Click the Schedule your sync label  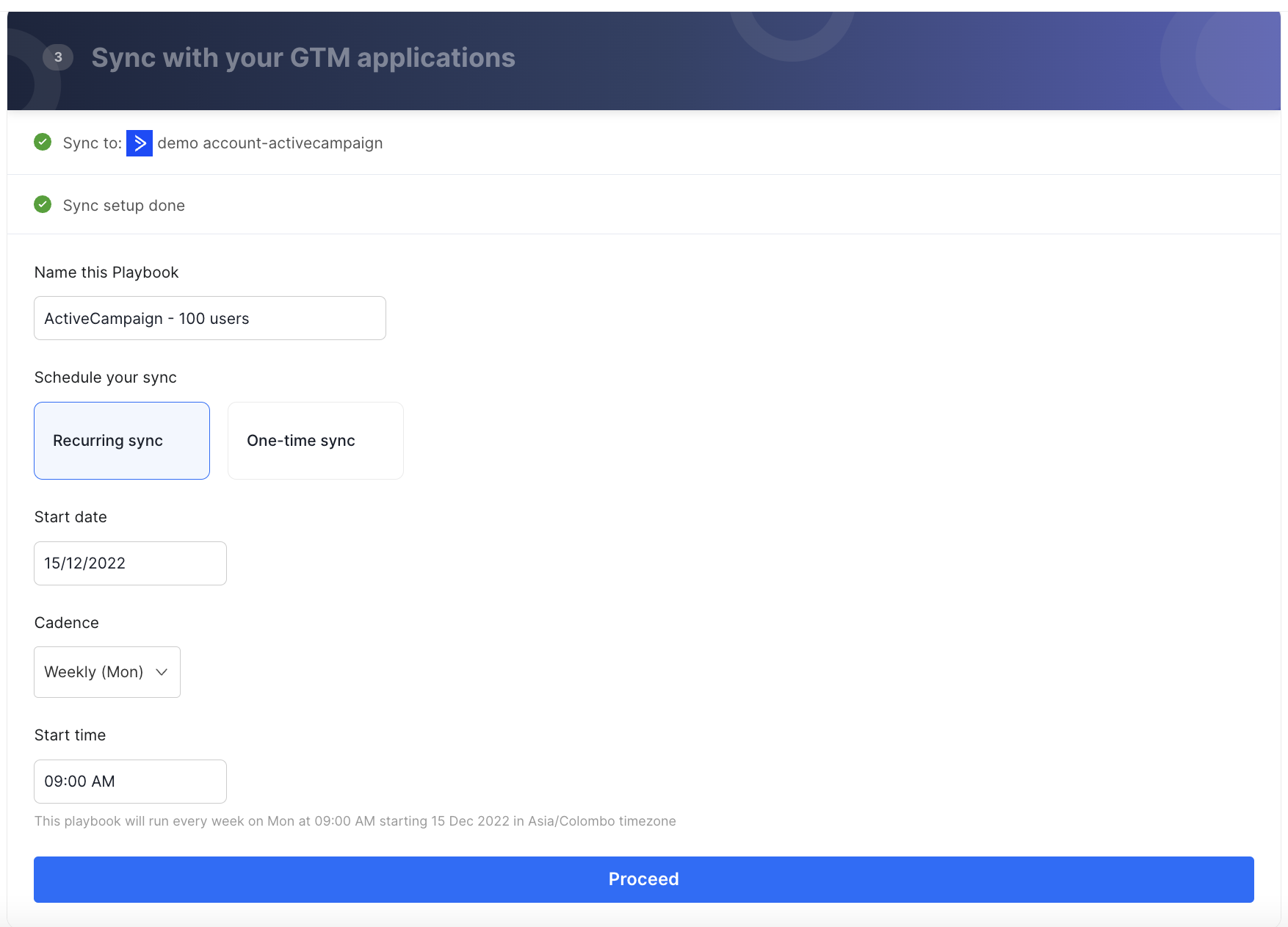click(x=106, y=378)
